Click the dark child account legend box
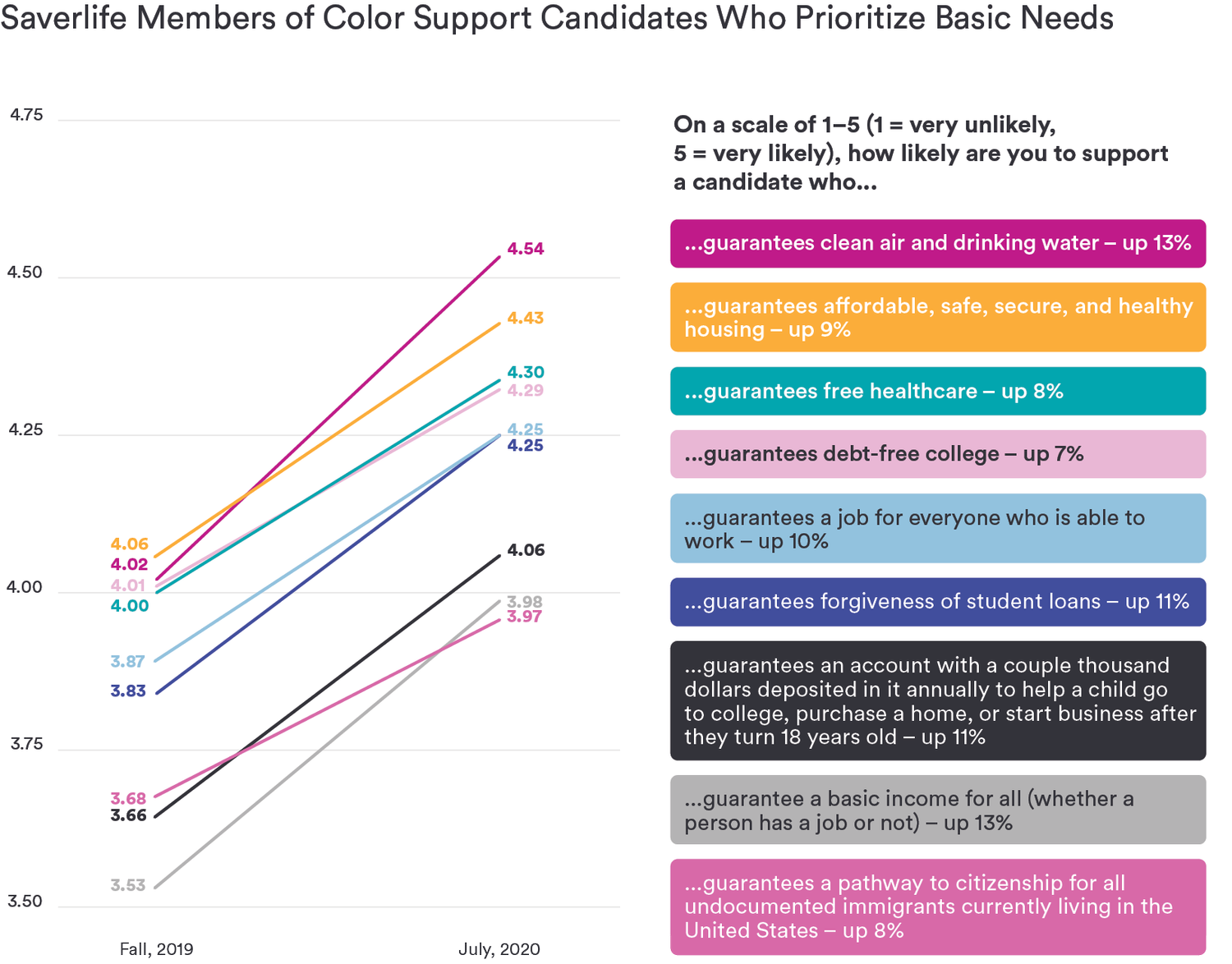The image size is (1232, 964). pos(937,700)
